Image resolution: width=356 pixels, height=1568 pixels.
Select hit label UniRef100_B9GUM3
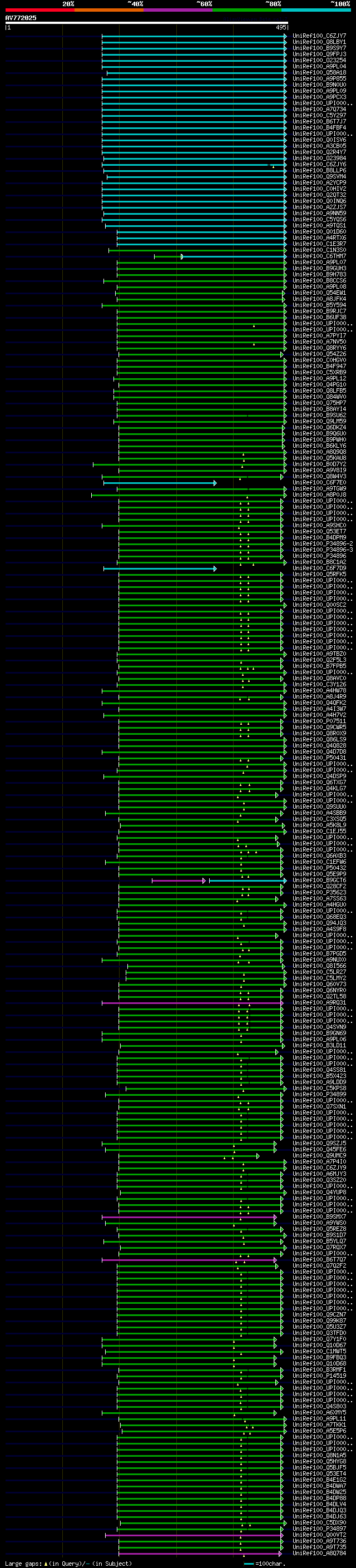319,269
